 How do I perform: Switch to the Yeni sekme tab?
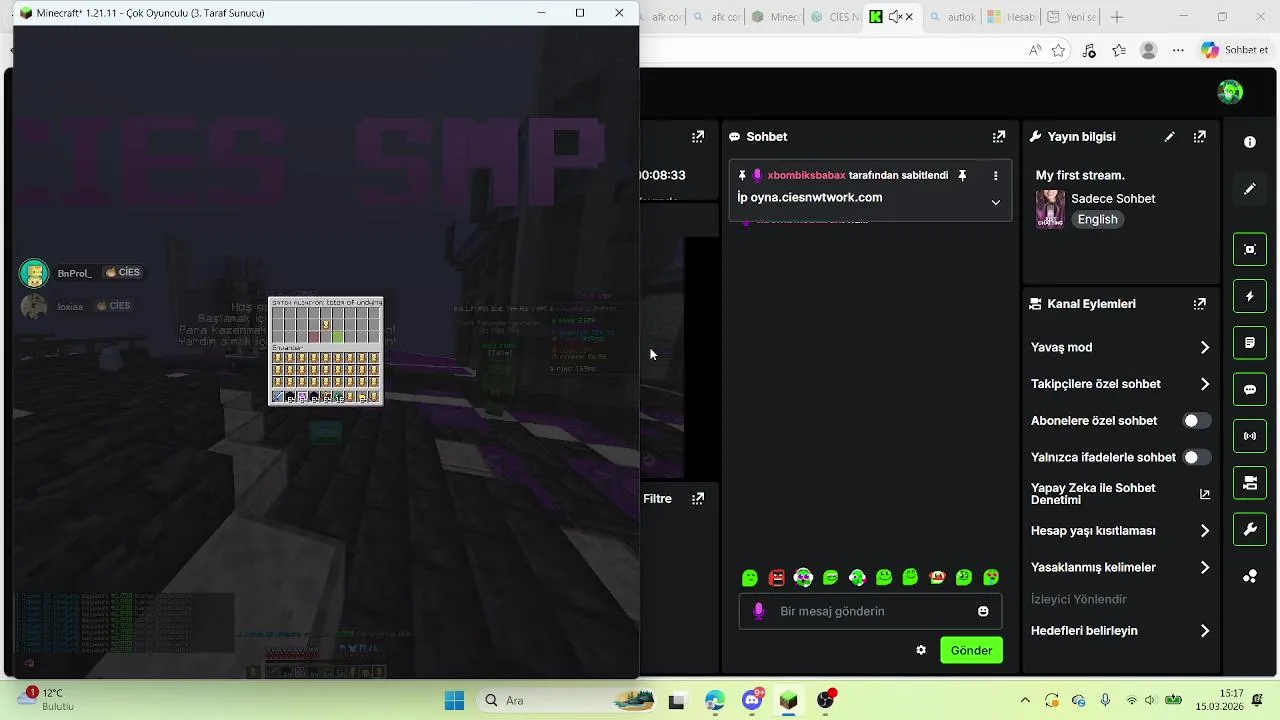(1069, 17)
